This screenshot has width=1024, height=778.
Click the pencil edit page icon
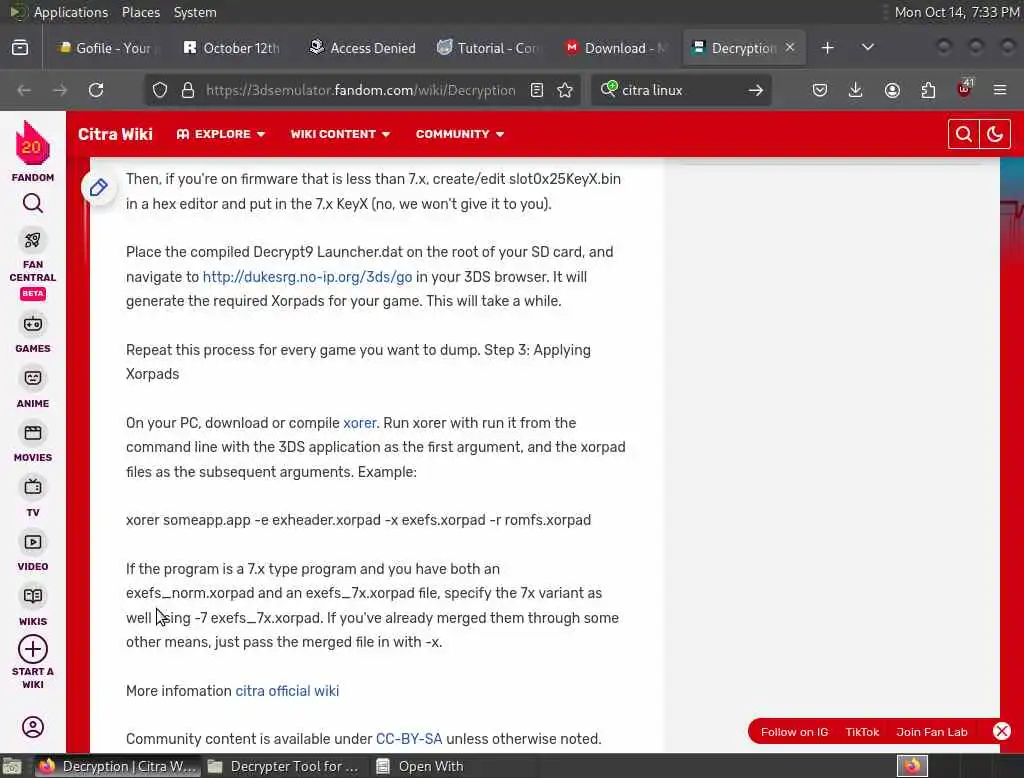click(99, 188)
